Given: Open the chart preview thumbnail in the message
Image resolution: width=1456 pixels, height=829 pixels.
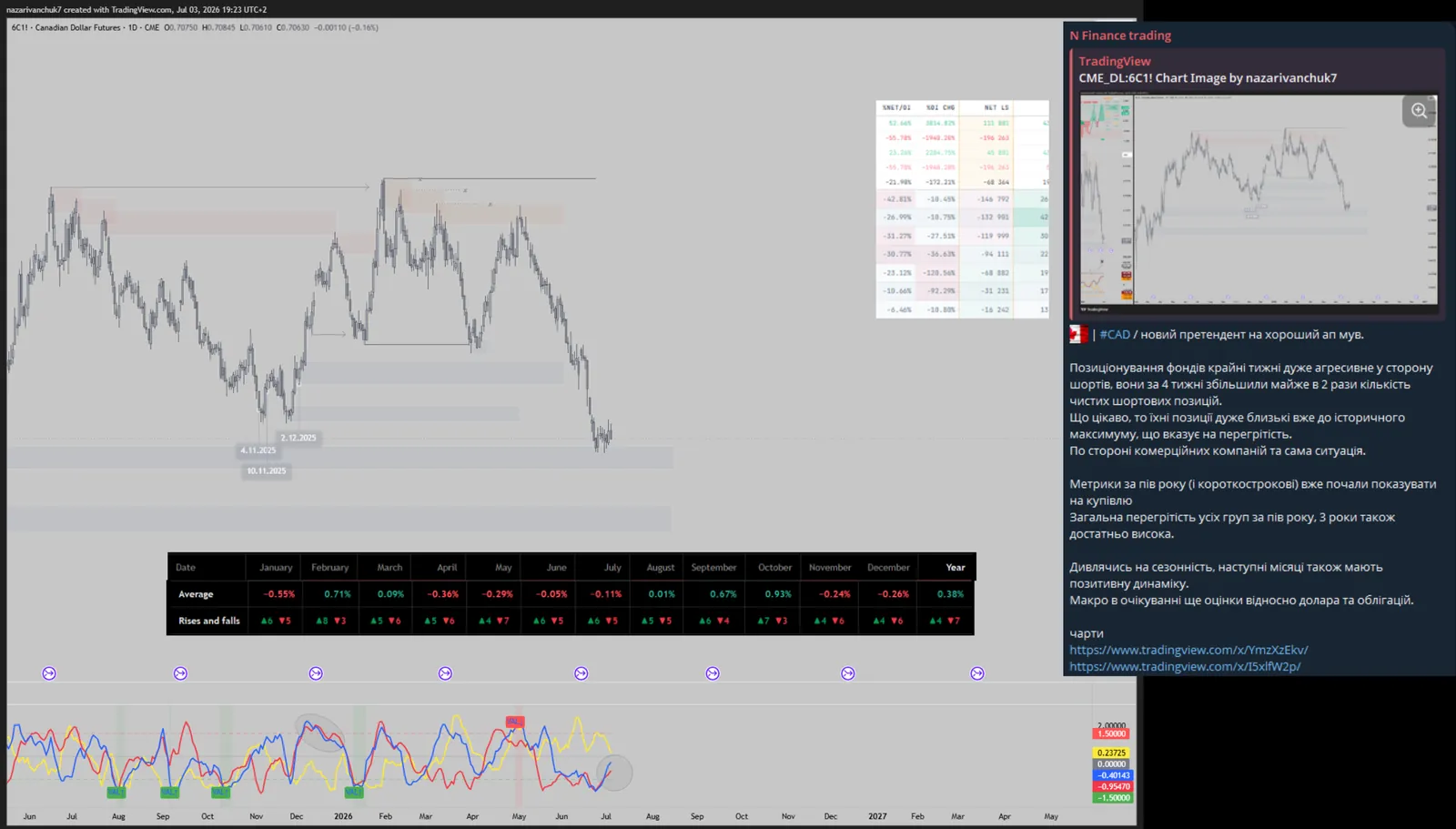Looking at the screenshot, I should [1259, 200].
